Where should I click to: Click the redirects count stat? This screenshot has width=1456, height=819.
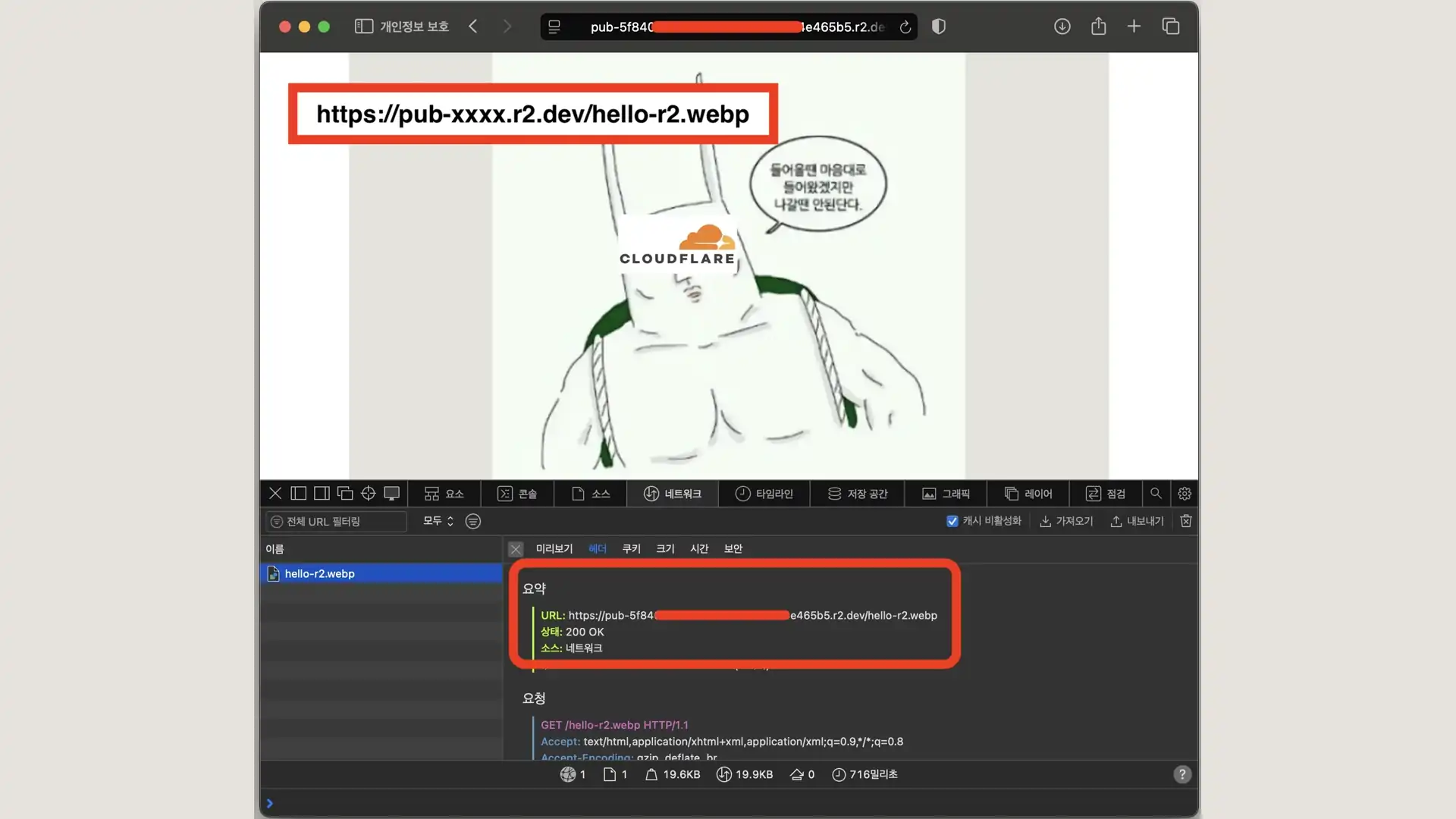(x=802, y=774)
